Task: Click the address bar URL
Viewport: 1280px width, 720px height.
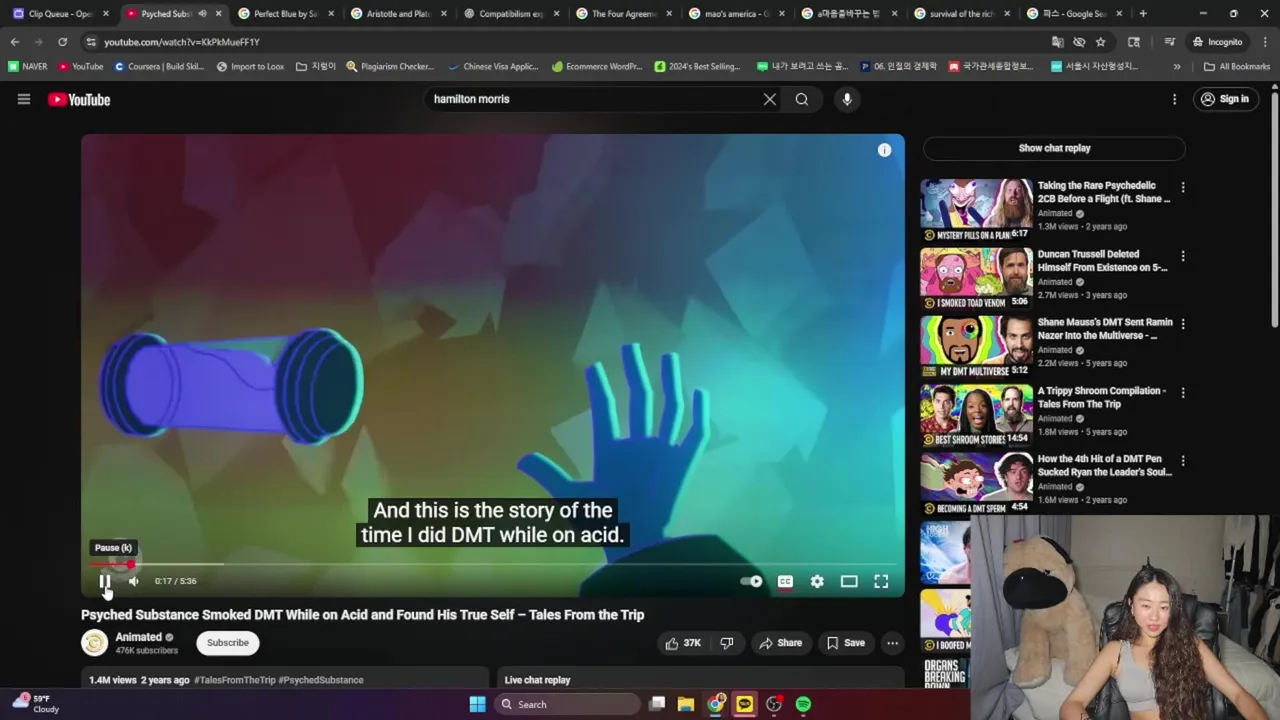Action: click(181, 42)
